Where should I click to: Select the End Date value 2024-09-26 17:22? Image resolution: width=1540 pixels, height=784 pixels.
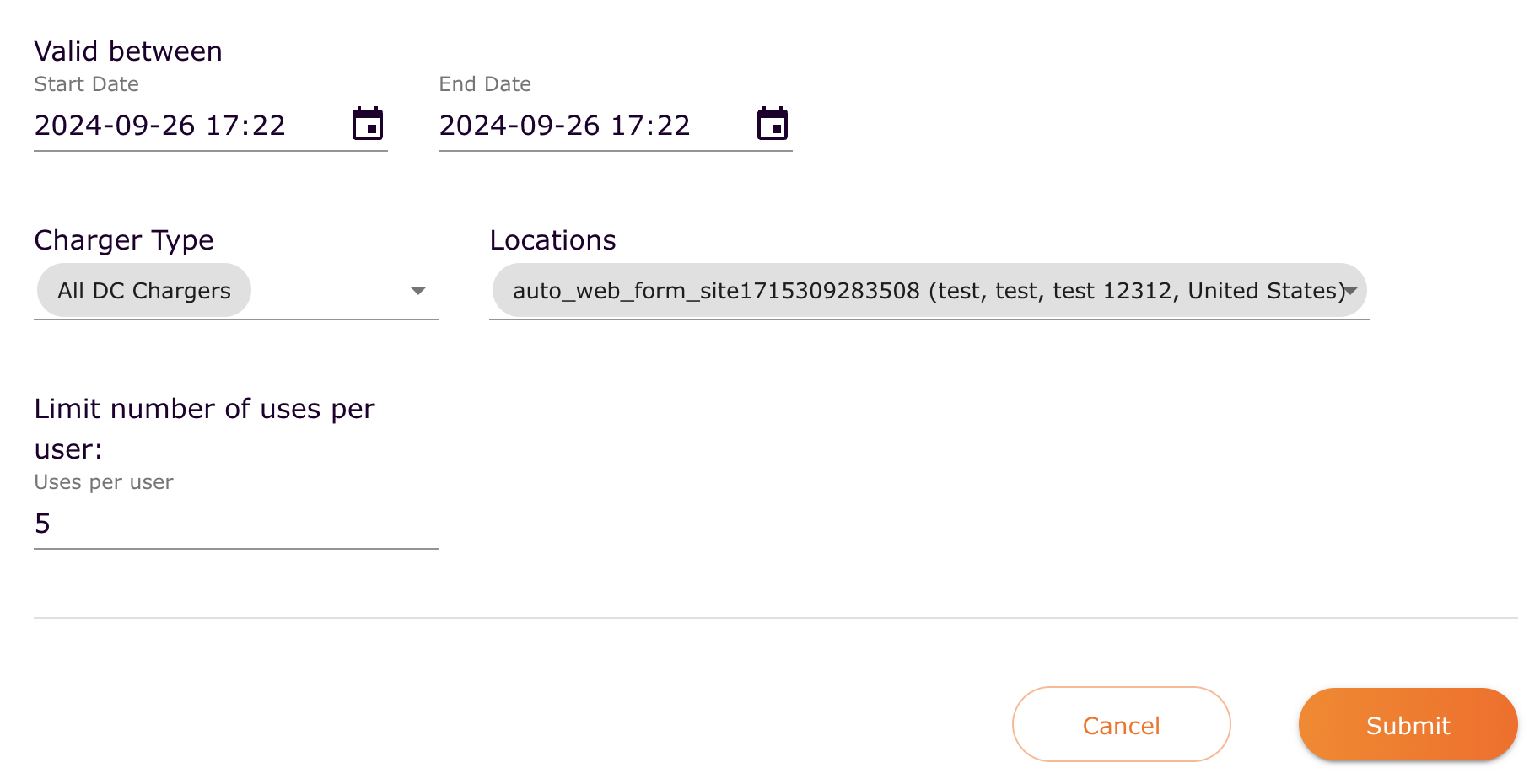click(564, 126)
